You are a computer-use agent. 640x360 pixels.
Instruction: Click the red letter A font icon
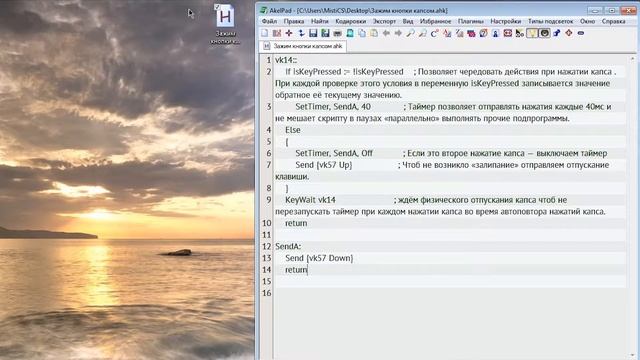(447, 33)
